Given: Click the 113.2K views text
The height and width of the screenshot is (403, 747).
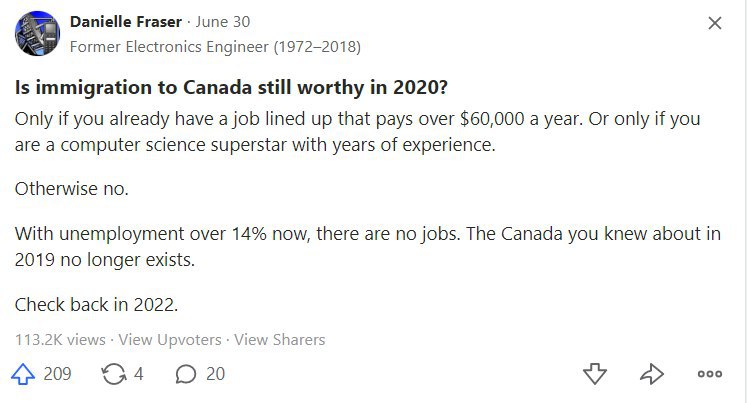Looking at the screenshot, I should coord(60,340).
